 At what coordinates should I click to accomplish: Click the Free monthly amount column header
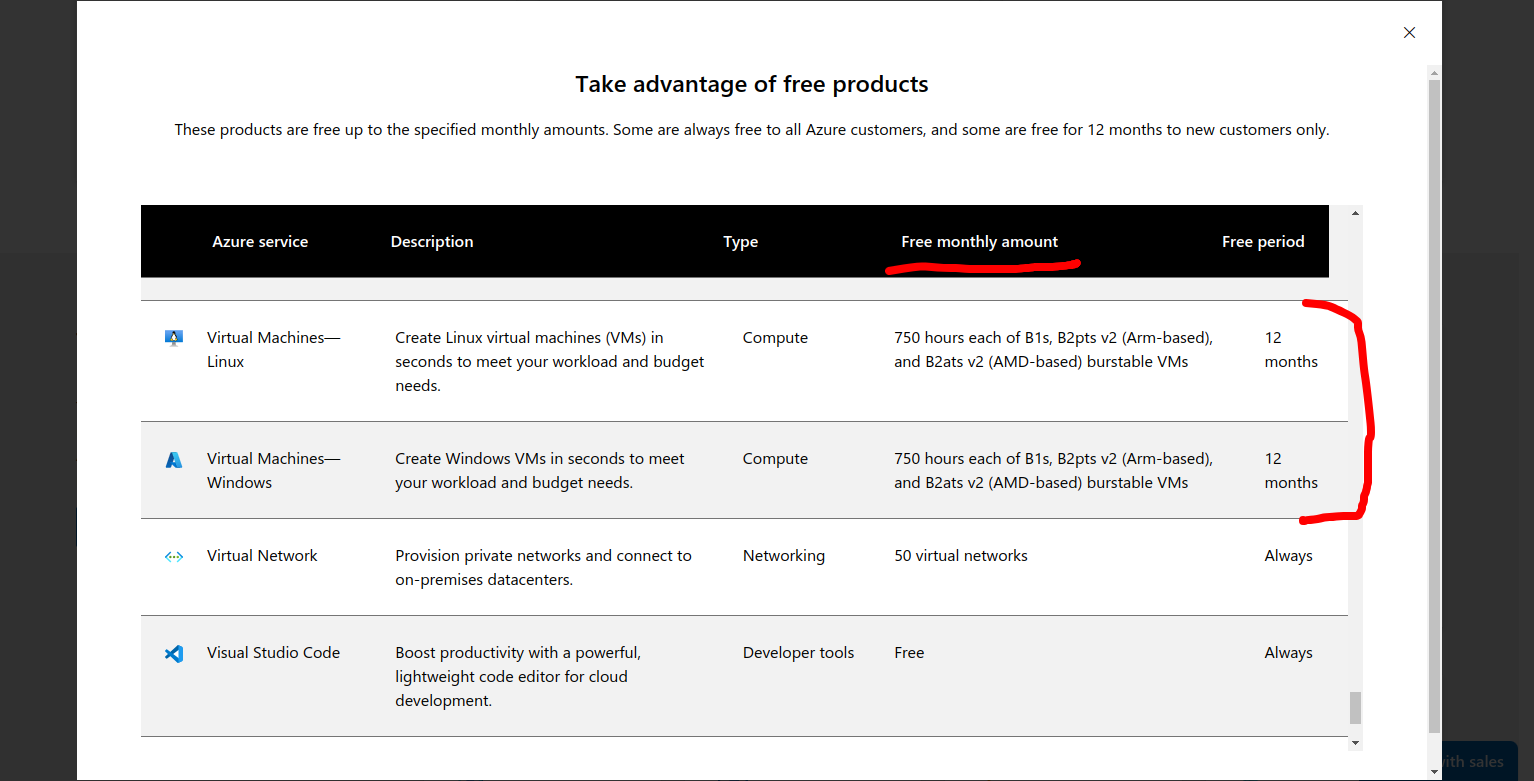point(980,241)
